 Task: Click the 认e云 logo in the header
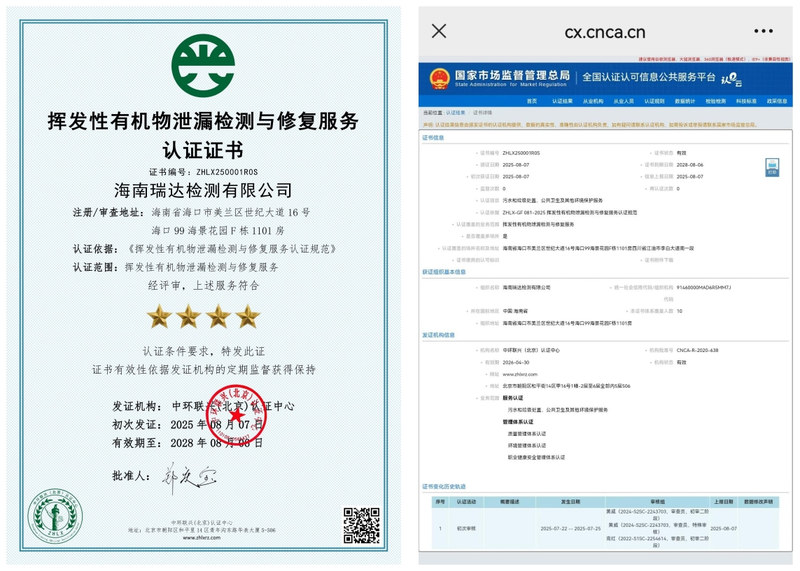coord(731,79)
